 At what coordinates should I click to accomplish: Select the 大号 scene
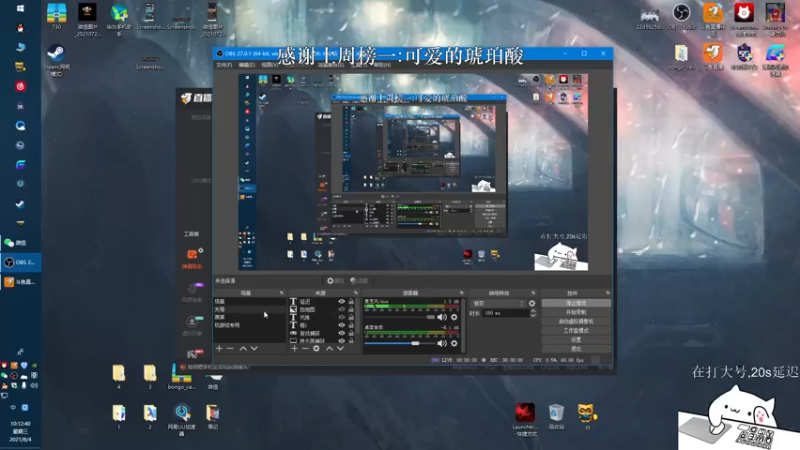249,309
